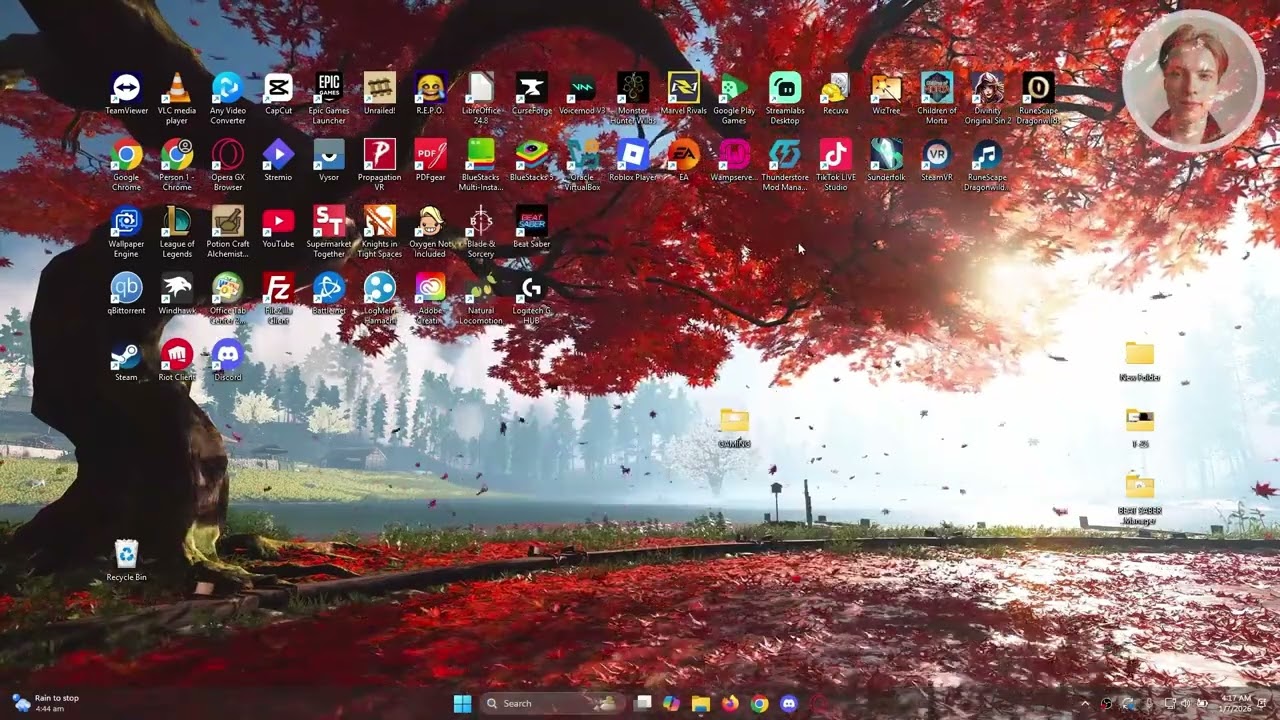Select the Any Video Converter icon
The height and width of the screenshot is (720, 1280).
(x=228, y=89)
